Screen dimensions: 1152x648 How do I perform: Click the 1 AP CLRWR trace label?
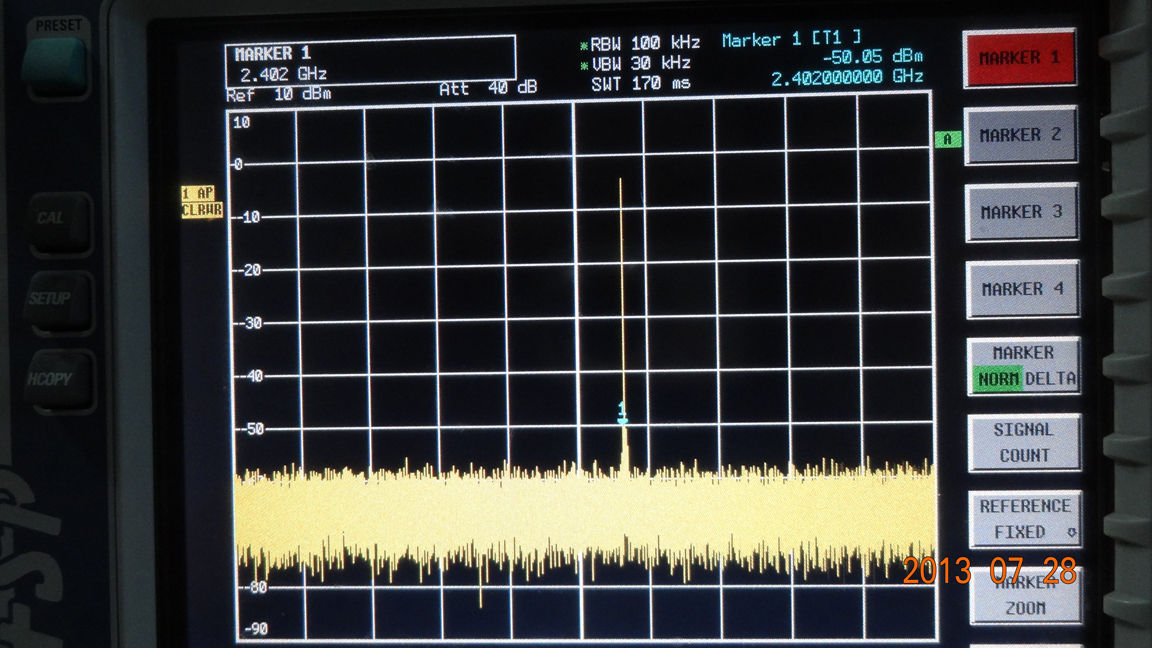click(x=201, y=201)
